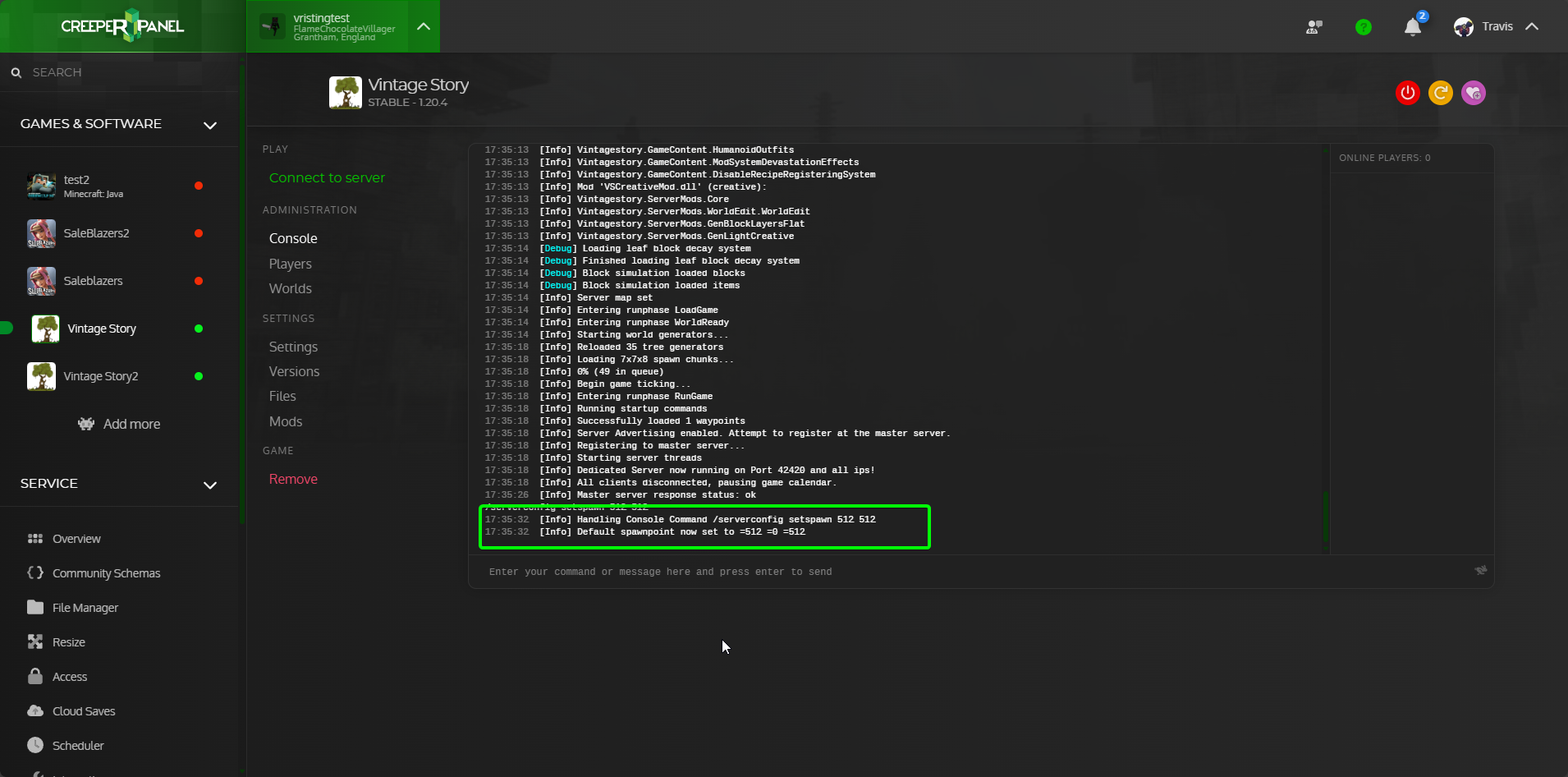Click the Add more label
Image resolution: width=1568 pixels, height=777 pixels.
pos(131,424)
